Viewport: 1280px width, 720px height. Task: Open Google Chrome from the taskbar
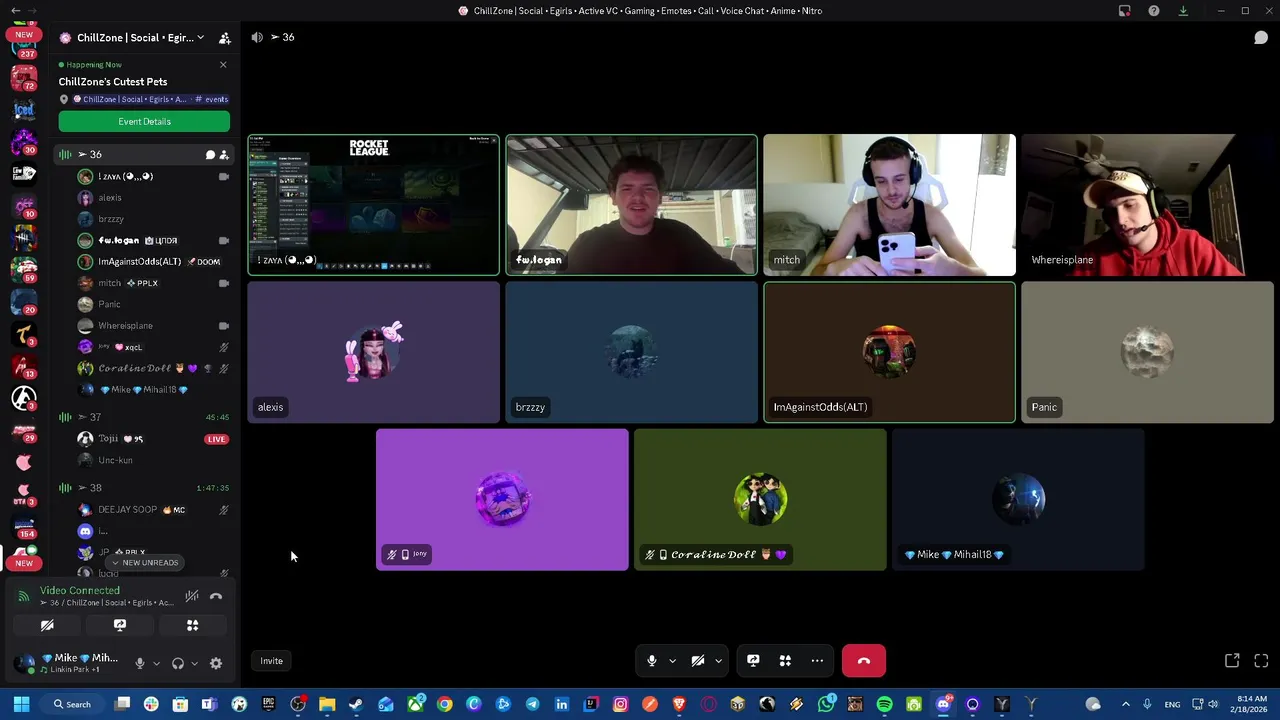pyautogui.click(x=444, y=705)
